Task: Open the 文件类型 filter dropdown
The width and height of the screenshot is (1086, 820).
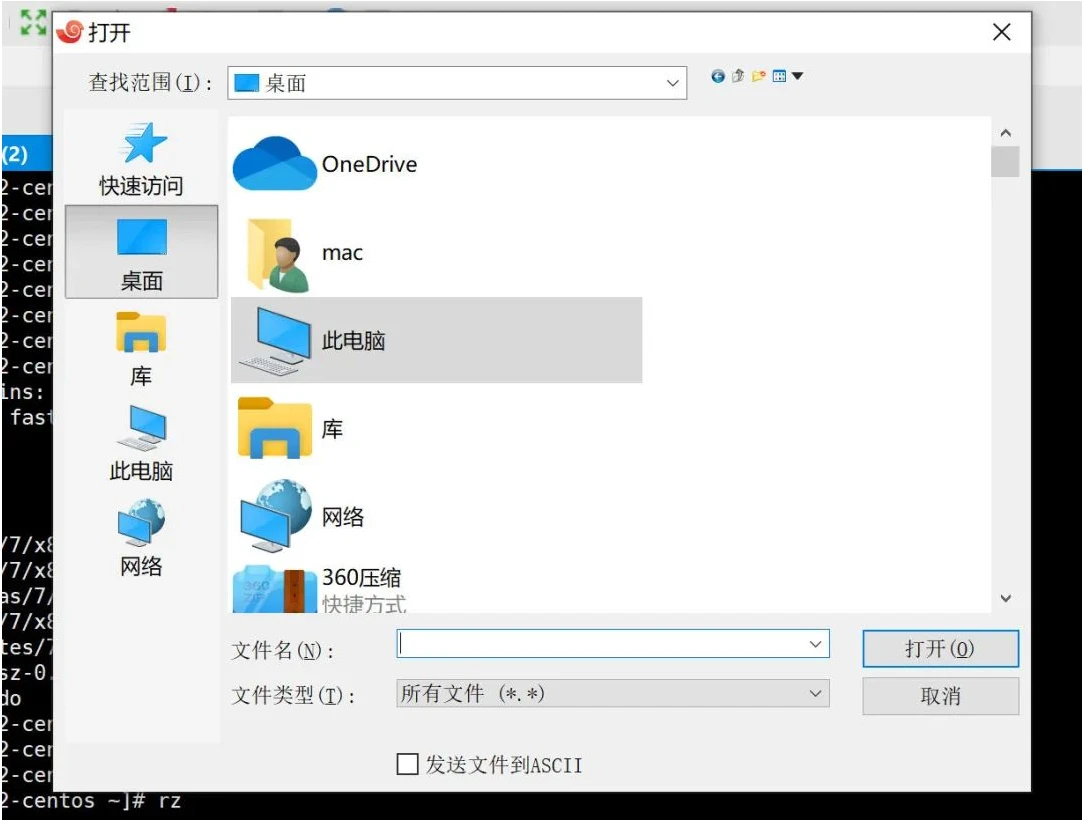Action: coord(612,694)
